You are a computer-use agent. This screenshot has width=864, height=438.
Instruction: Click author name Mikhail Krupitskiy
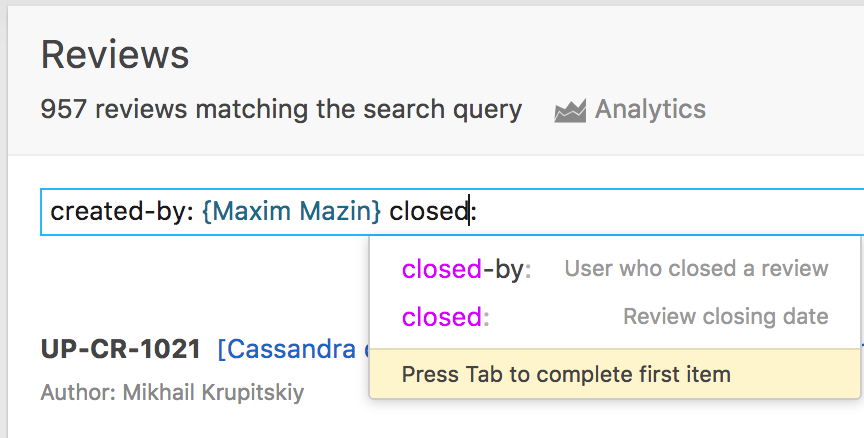[x=213, y=393]
